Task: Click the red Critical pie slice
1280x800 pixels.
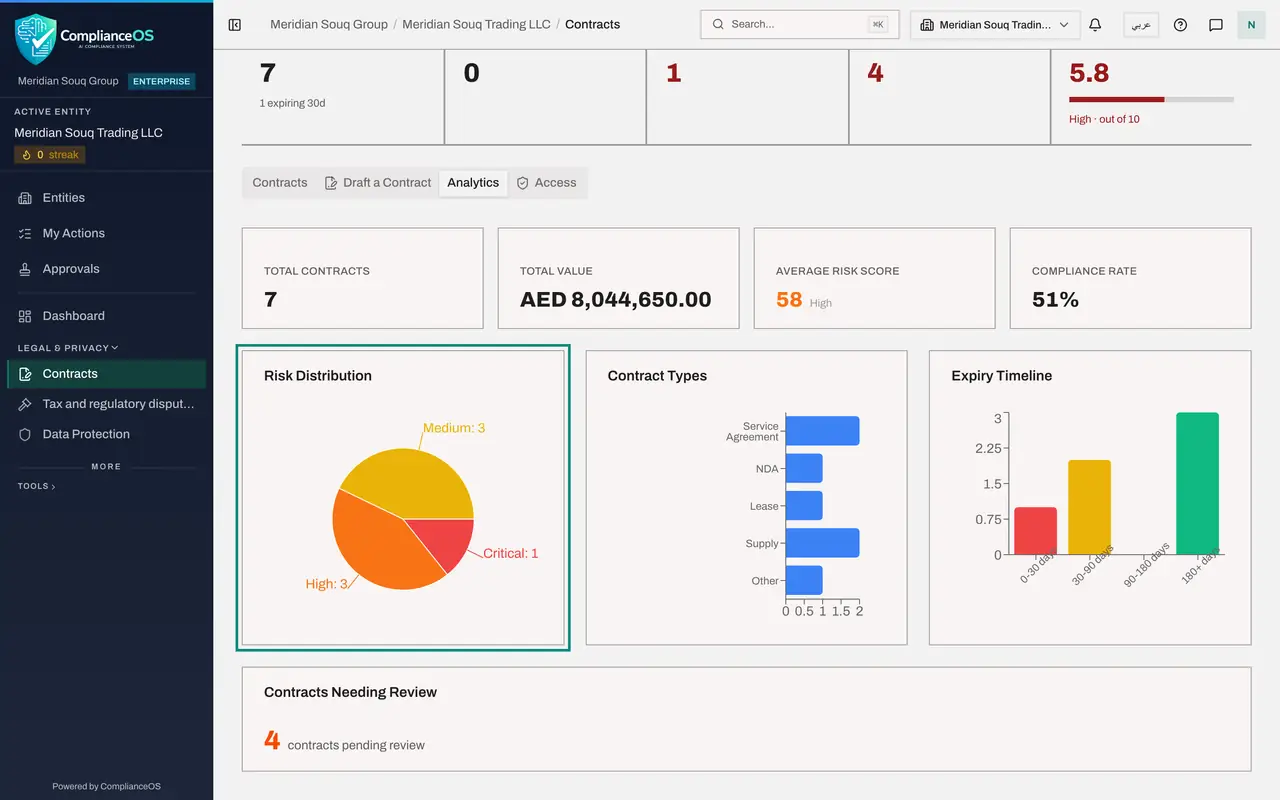Action: pyautogui.click(x=445, y=542)
